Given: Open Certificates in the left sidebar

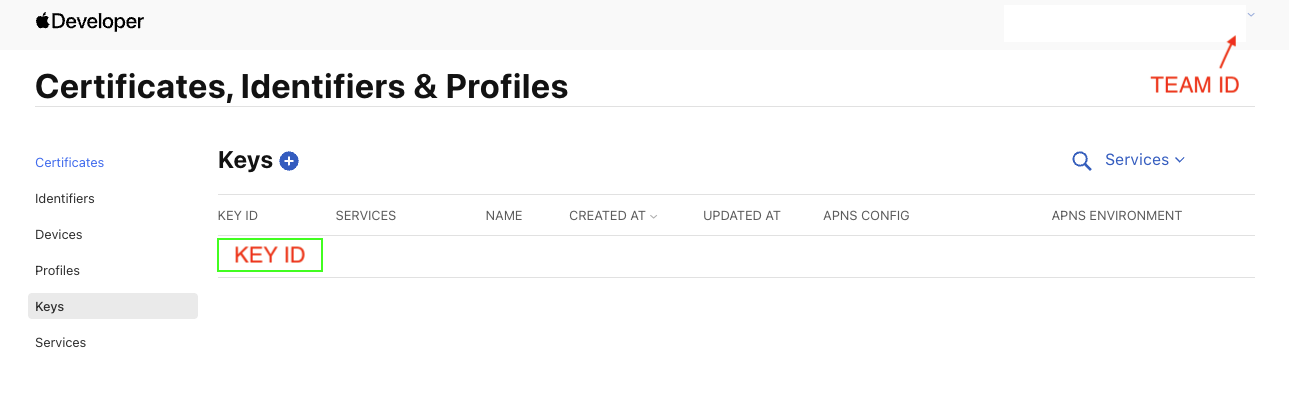Looking at the screenshot, I should (x=69, y=163).
